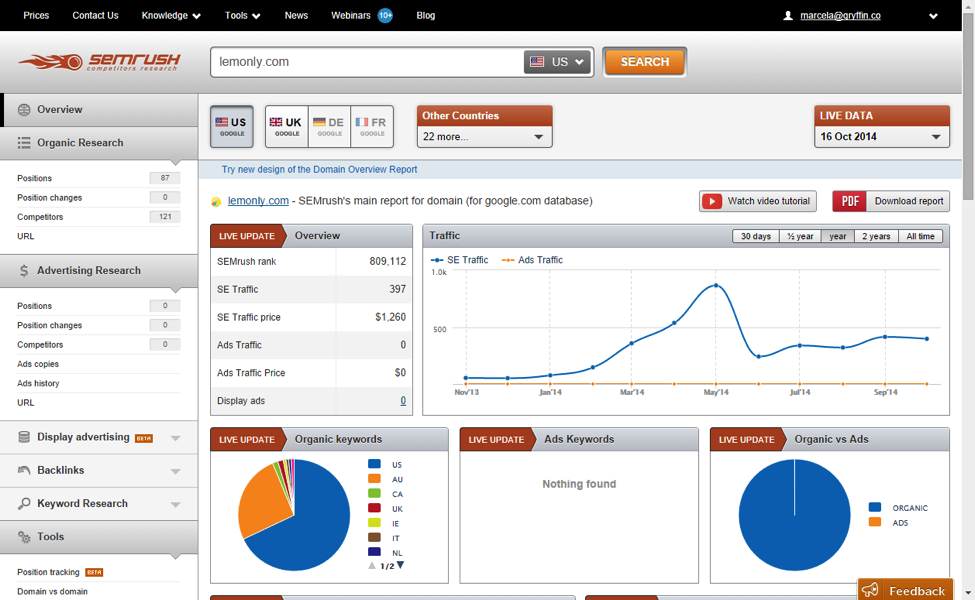Click the Advertising Research dollar icon
975x600 pixels.
point(24,270)
